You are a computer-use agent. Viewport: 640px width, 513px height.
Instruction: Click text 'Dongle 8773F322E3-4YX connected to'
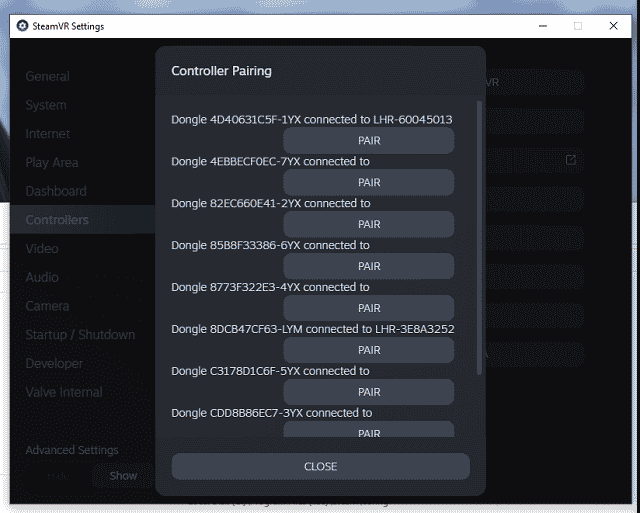[x=270, y=287]
